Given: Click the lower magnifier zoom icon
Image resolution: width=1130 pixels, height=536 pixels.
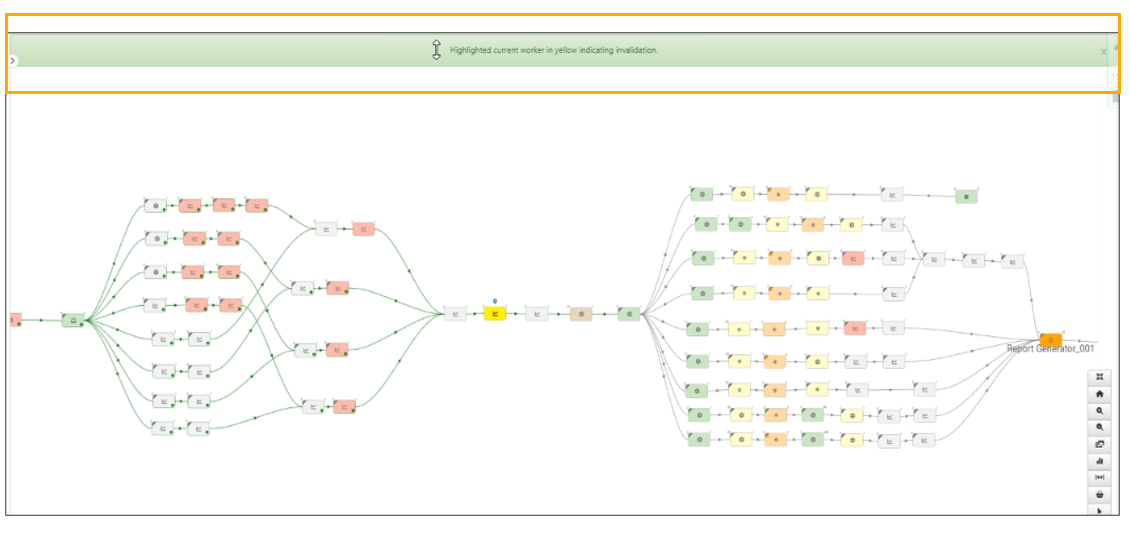Looking at the screenshot, I should [1099, 427].
